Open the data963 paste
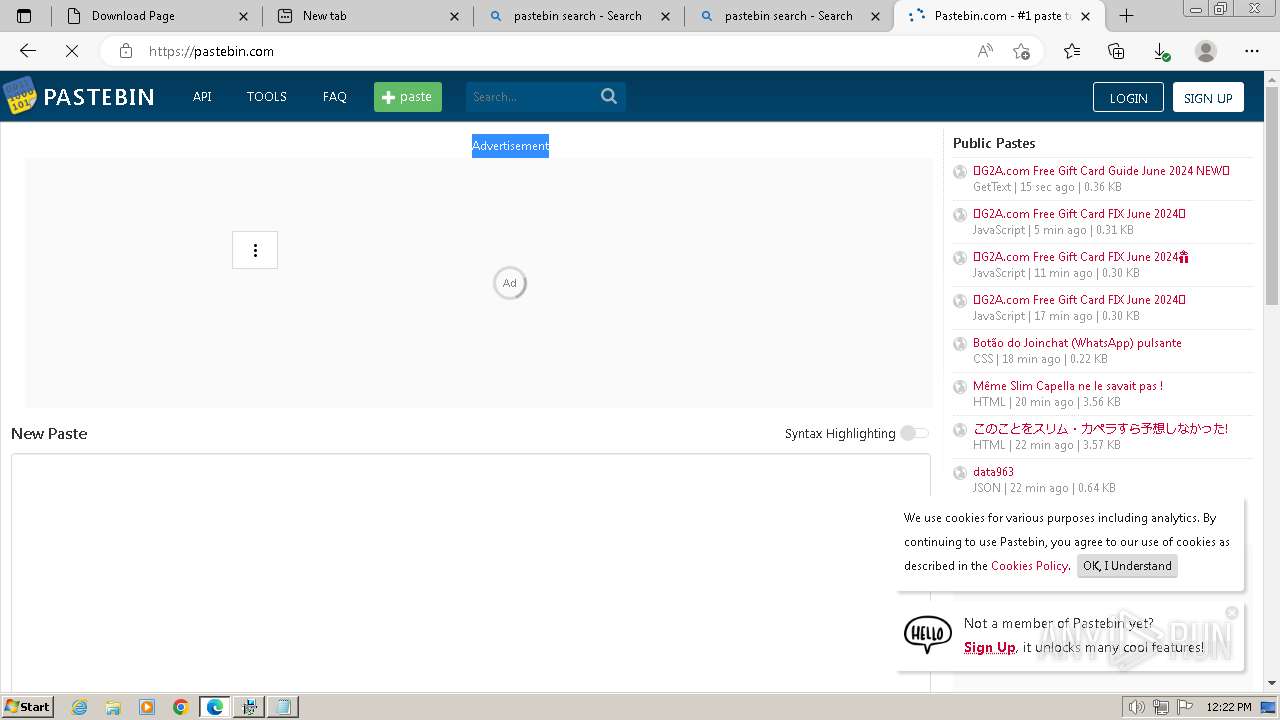 (993, 472)
